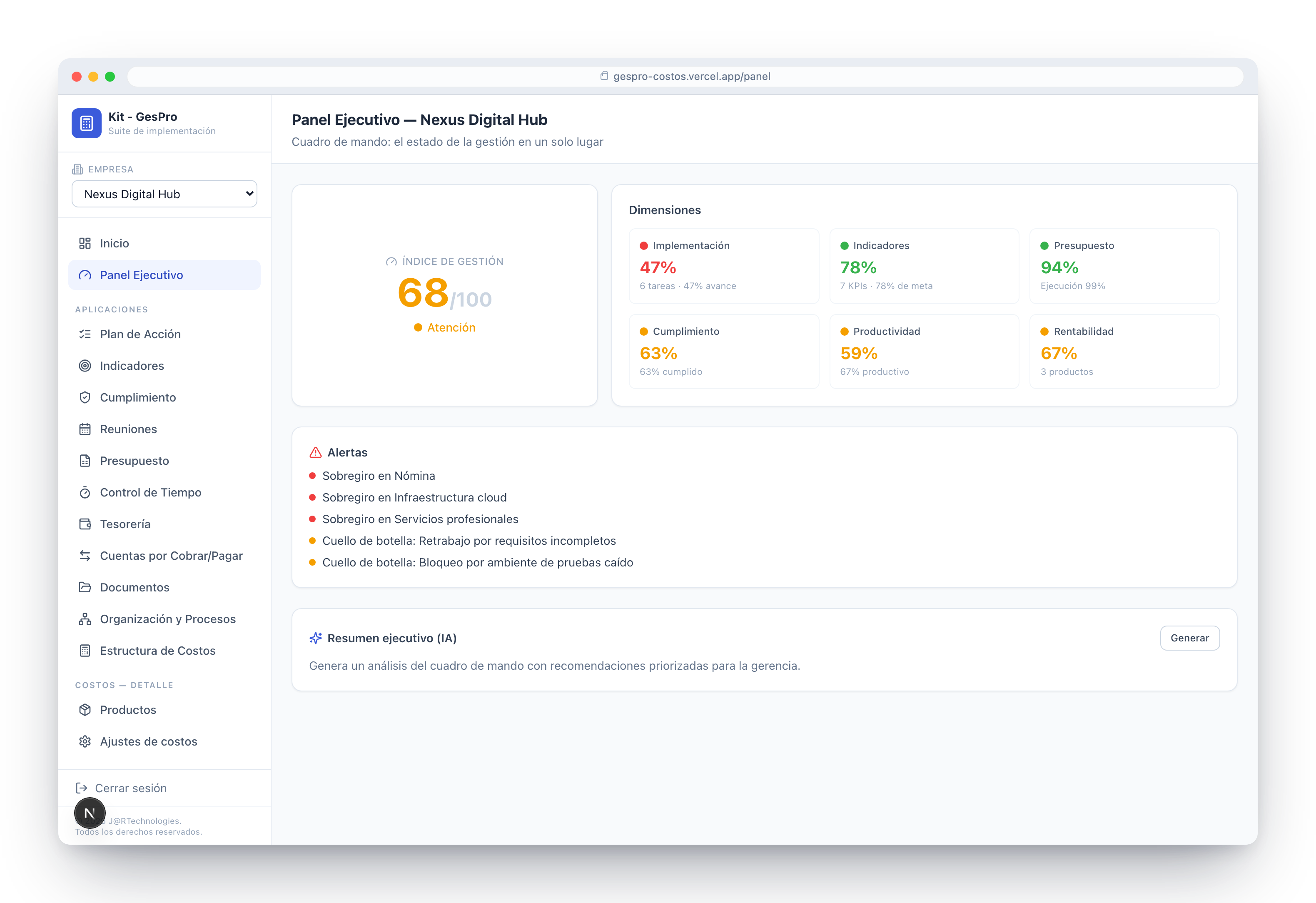Click the Plan de Acción checklist icon
This screenshot has height=903, width=1316.
(85, 334)
